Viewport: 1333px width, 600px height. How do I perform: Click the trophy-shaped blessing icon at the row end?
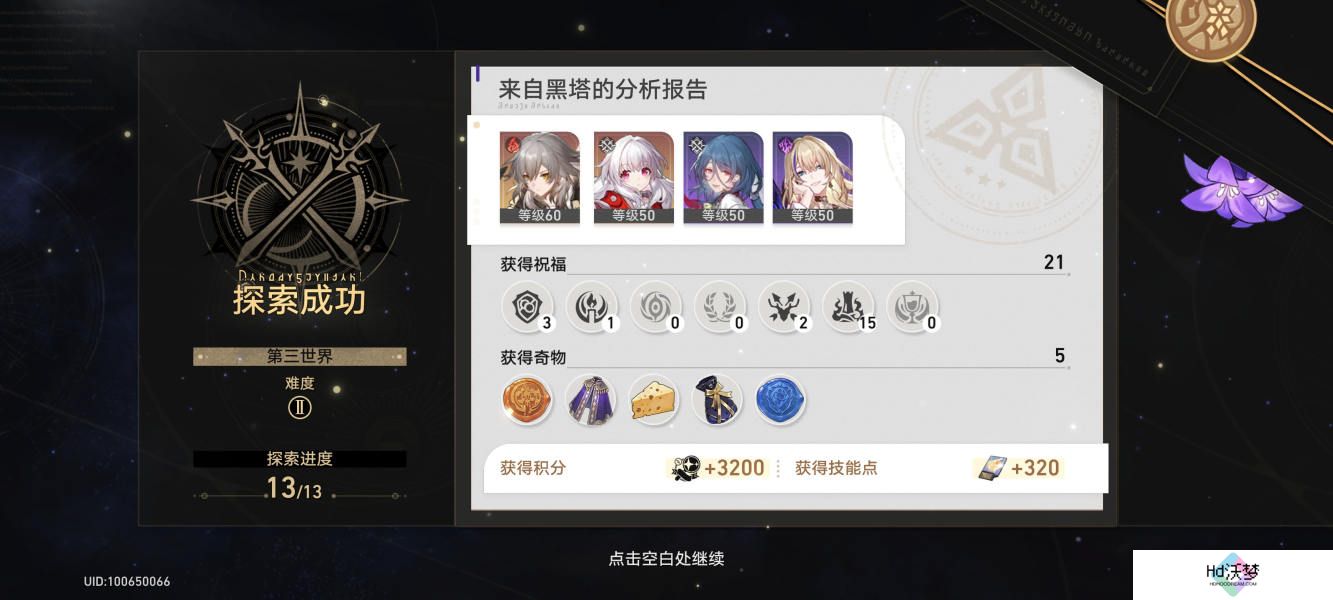click(912, 307)
